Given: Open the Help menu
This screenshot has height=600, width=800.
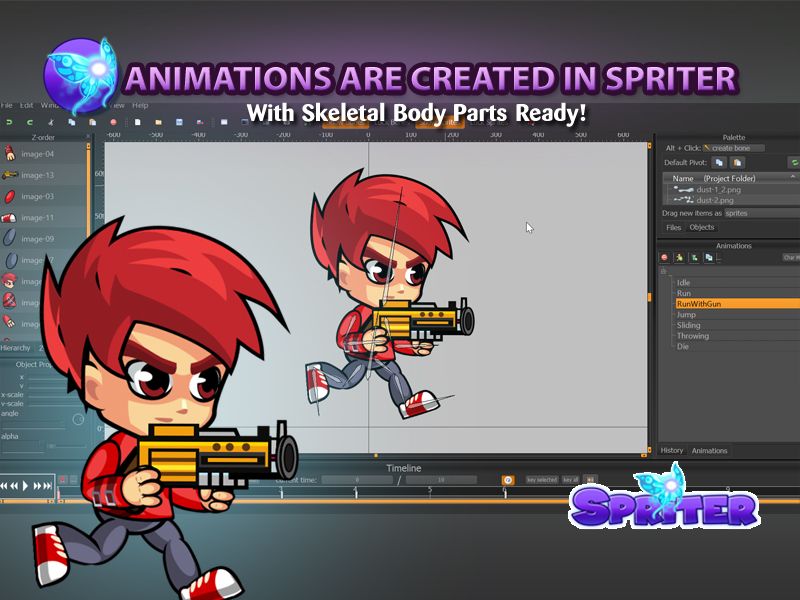Looking at the screenshot, I should (140, 105).
